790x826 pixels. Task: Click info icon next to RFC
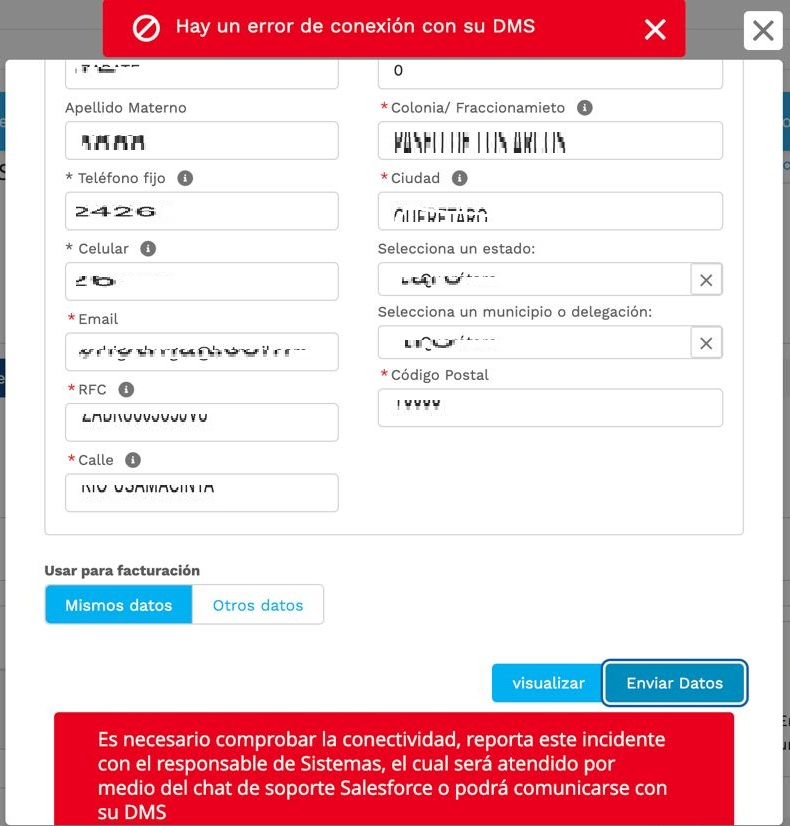126,389
